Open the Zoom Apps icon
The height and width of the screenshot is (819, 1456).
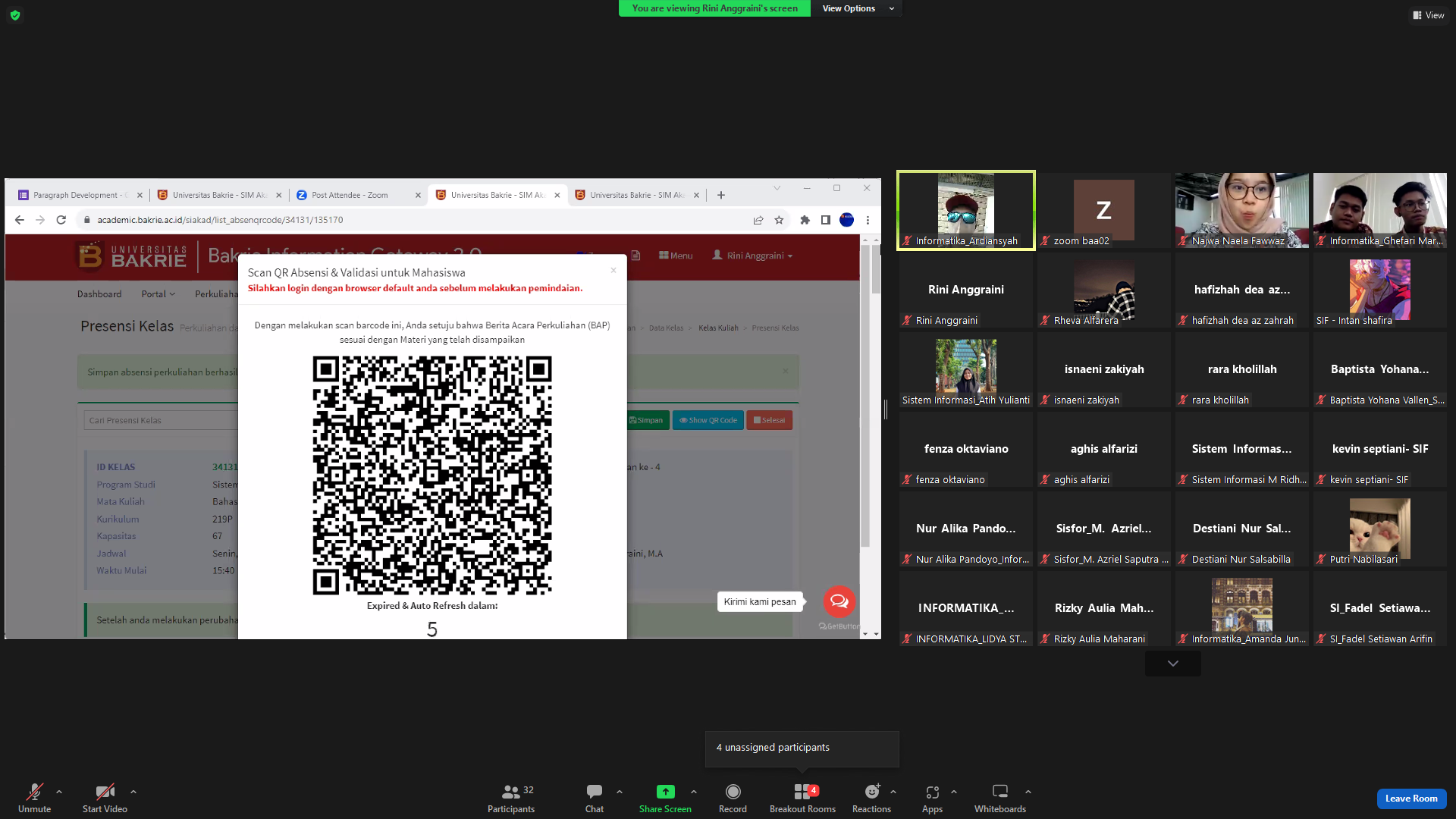click(x=932, y=792)
